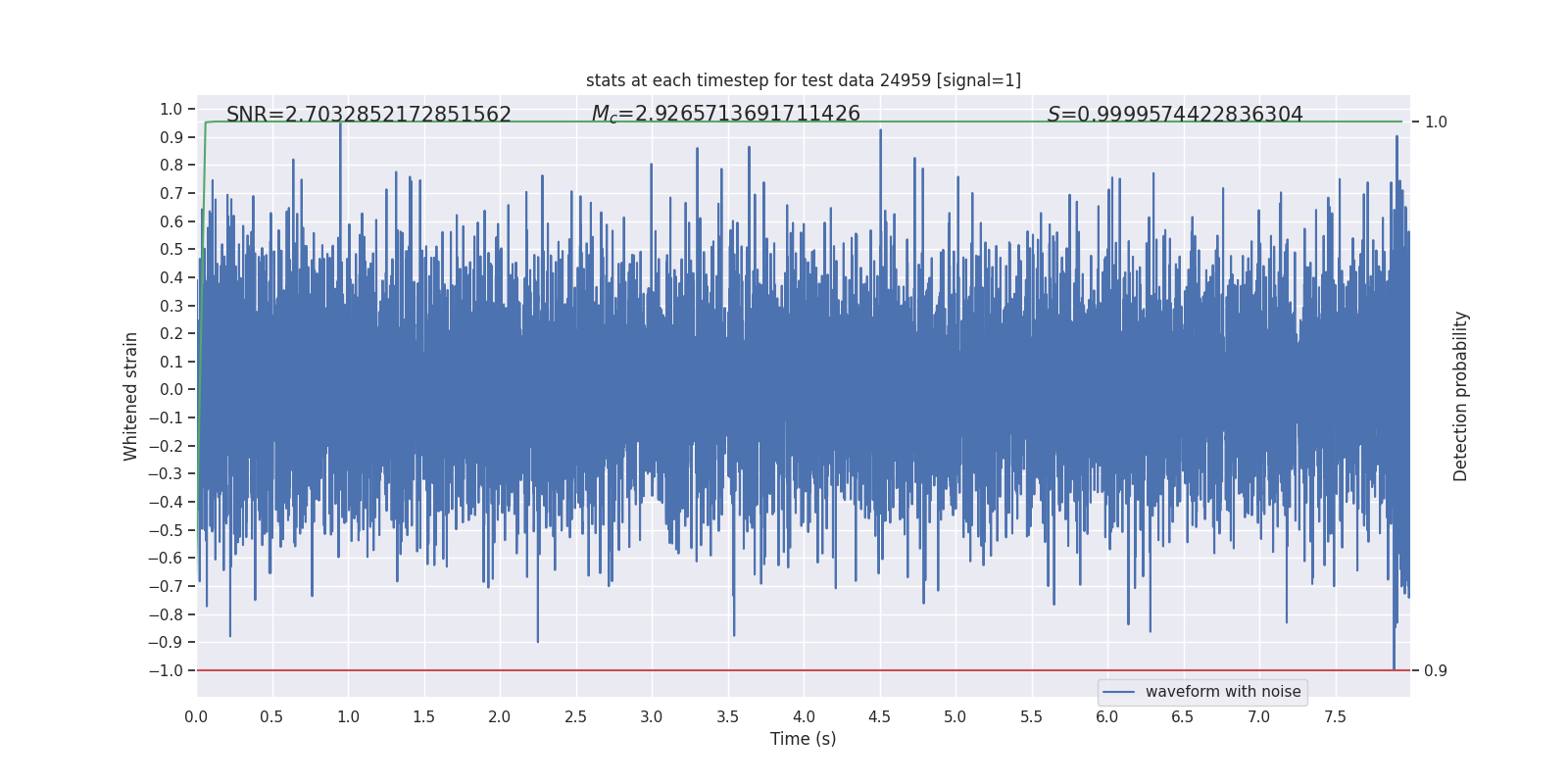Pick the Whitened strain tick label 0.7
The height and width of the screenshot is (784, 1568).
(x=171, y=193)
